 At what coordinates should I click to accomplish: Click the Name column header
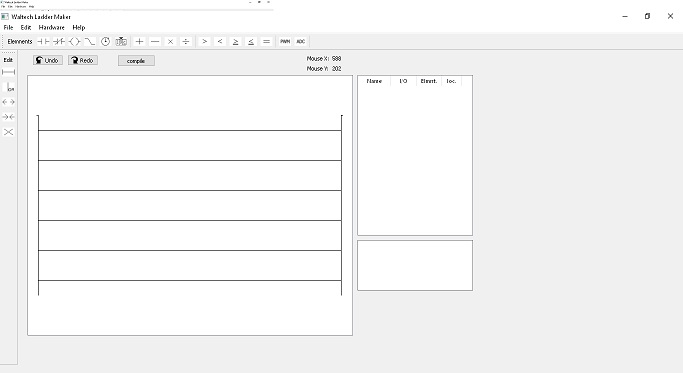coord(374,81)
